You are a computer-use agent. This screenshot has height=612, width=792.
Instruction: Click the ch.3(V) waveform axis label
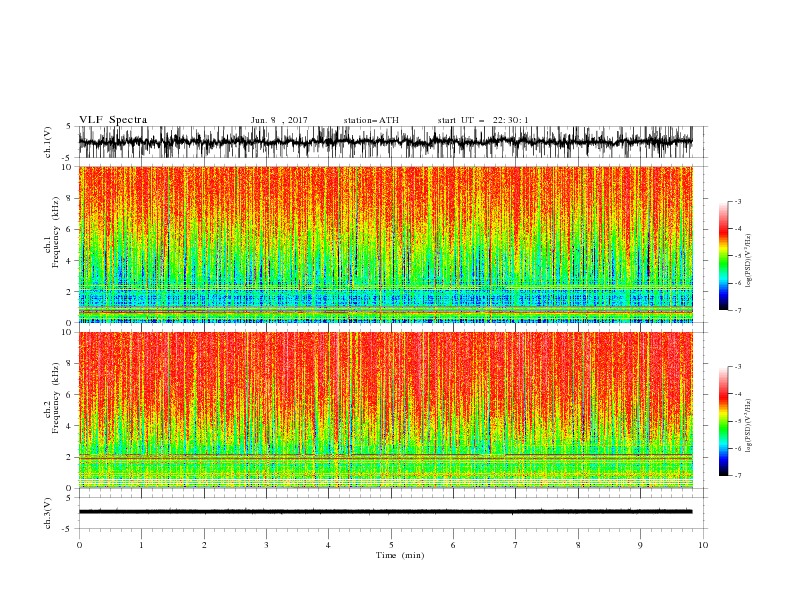point(48,513)
